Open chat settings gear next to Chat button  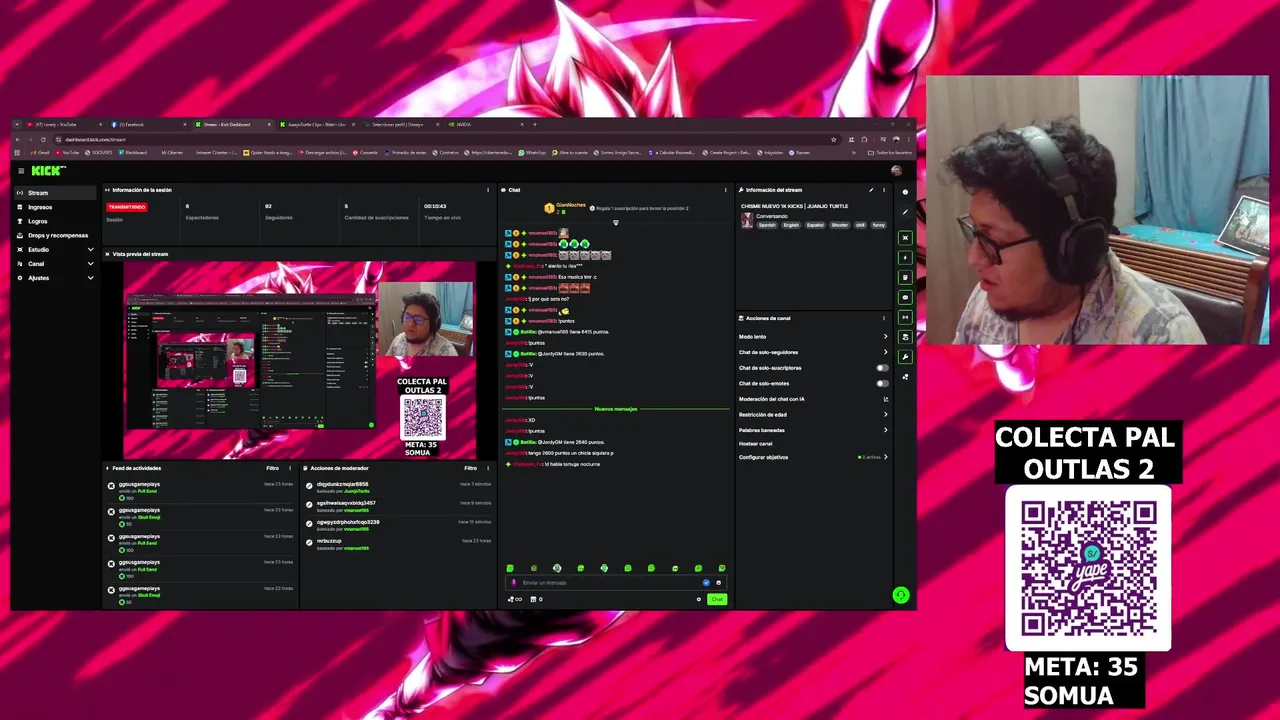(699, 599)
